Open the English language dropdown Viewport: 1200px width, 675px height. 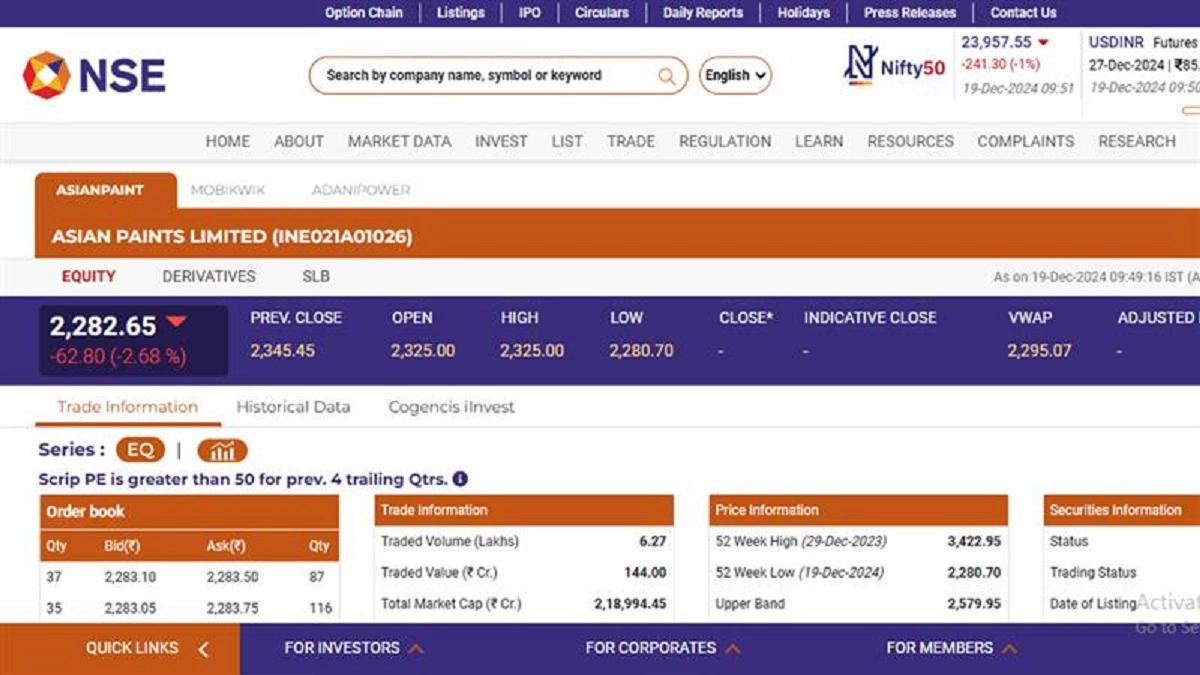point(735,75)
